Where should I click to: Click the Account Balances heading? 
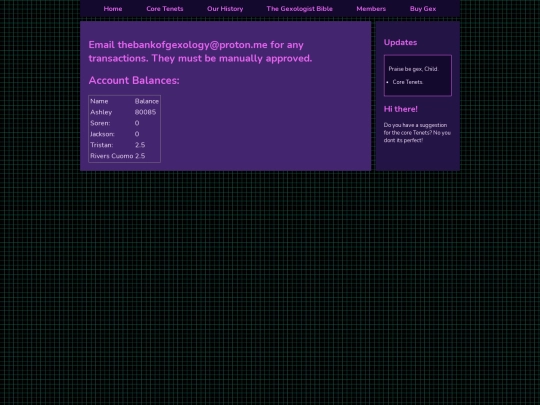pos(134,80)
